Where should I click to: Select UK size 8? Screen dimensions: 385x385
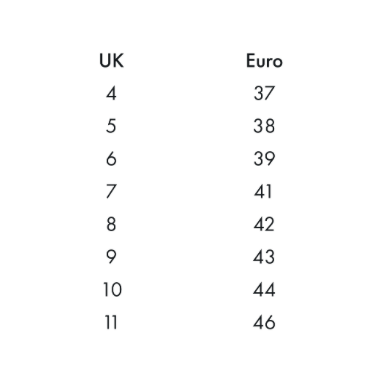coord(111,224)
